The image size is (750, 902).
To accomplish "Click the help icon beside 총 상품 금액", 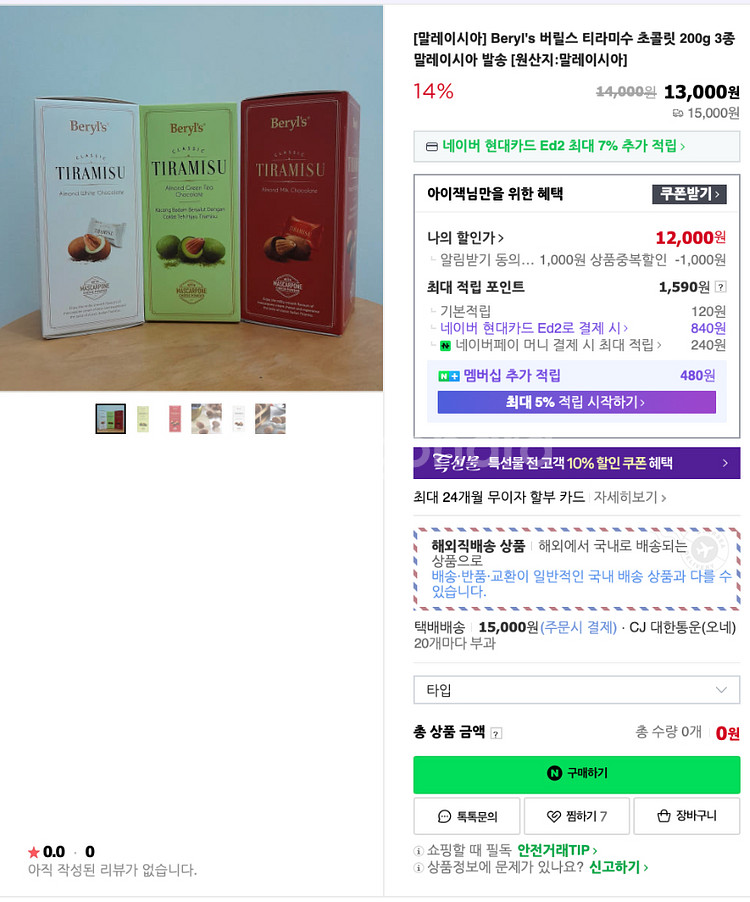I will click(x=496, y=733).
